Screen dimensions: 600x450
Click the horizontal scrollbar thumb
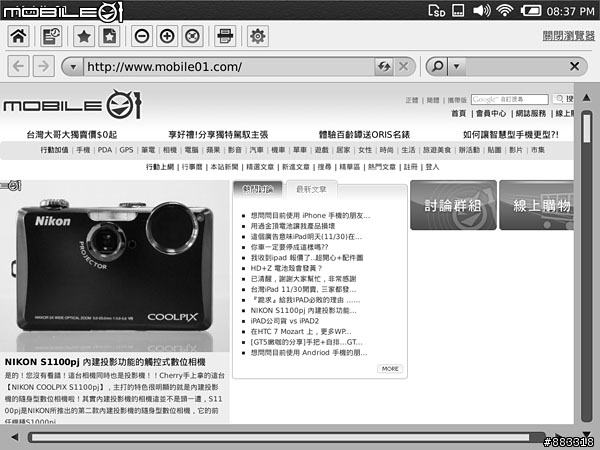[x=280, y=437]
